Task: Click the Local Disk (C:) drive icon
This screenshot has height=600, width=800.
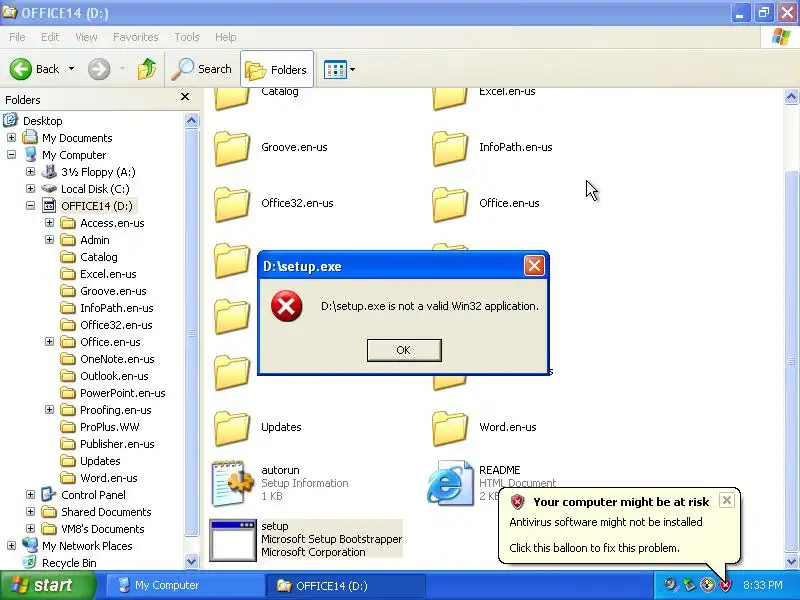Action: (x=49, y=189)
